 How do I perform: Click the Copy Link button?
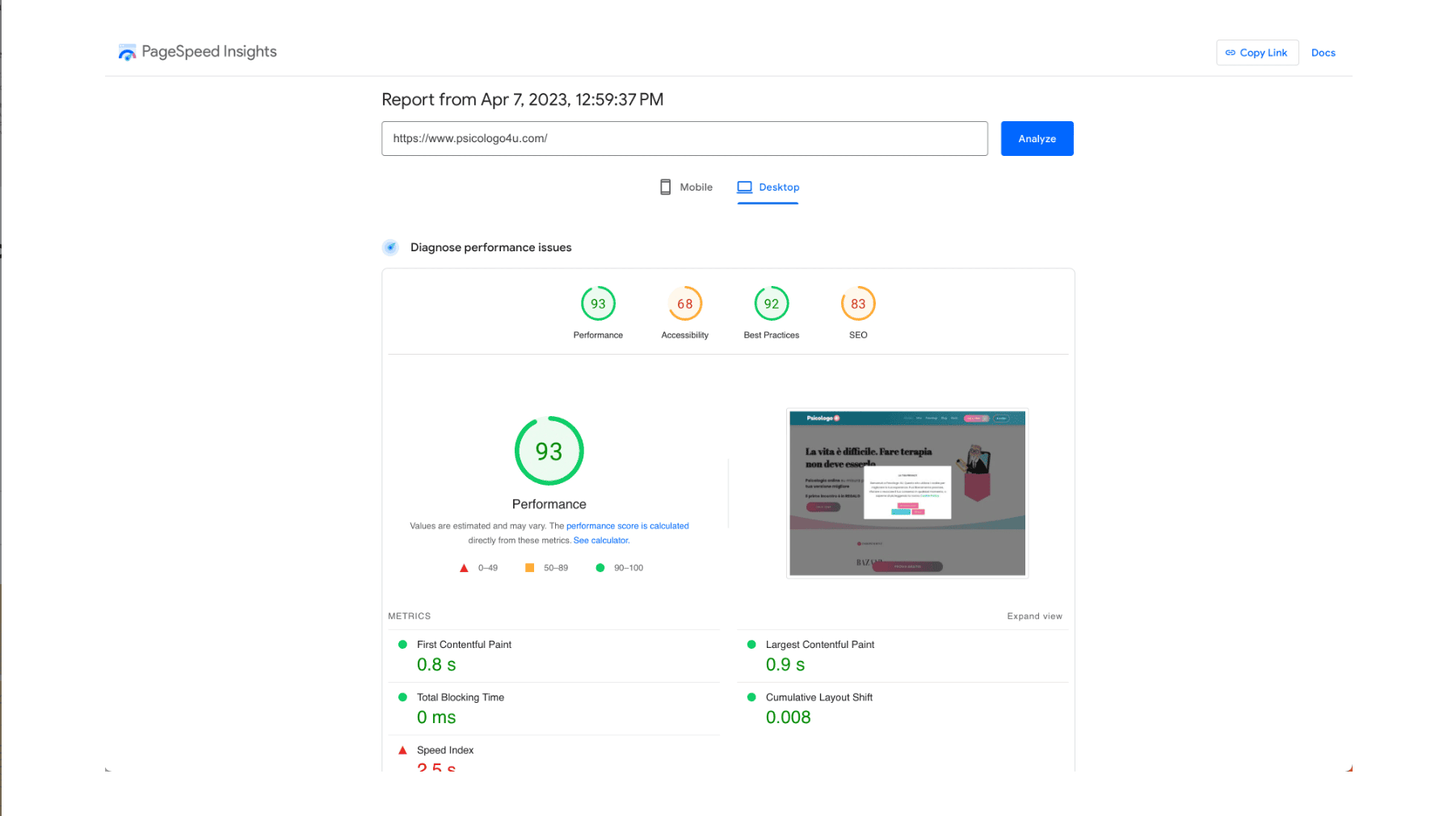tap(1256, 53)
